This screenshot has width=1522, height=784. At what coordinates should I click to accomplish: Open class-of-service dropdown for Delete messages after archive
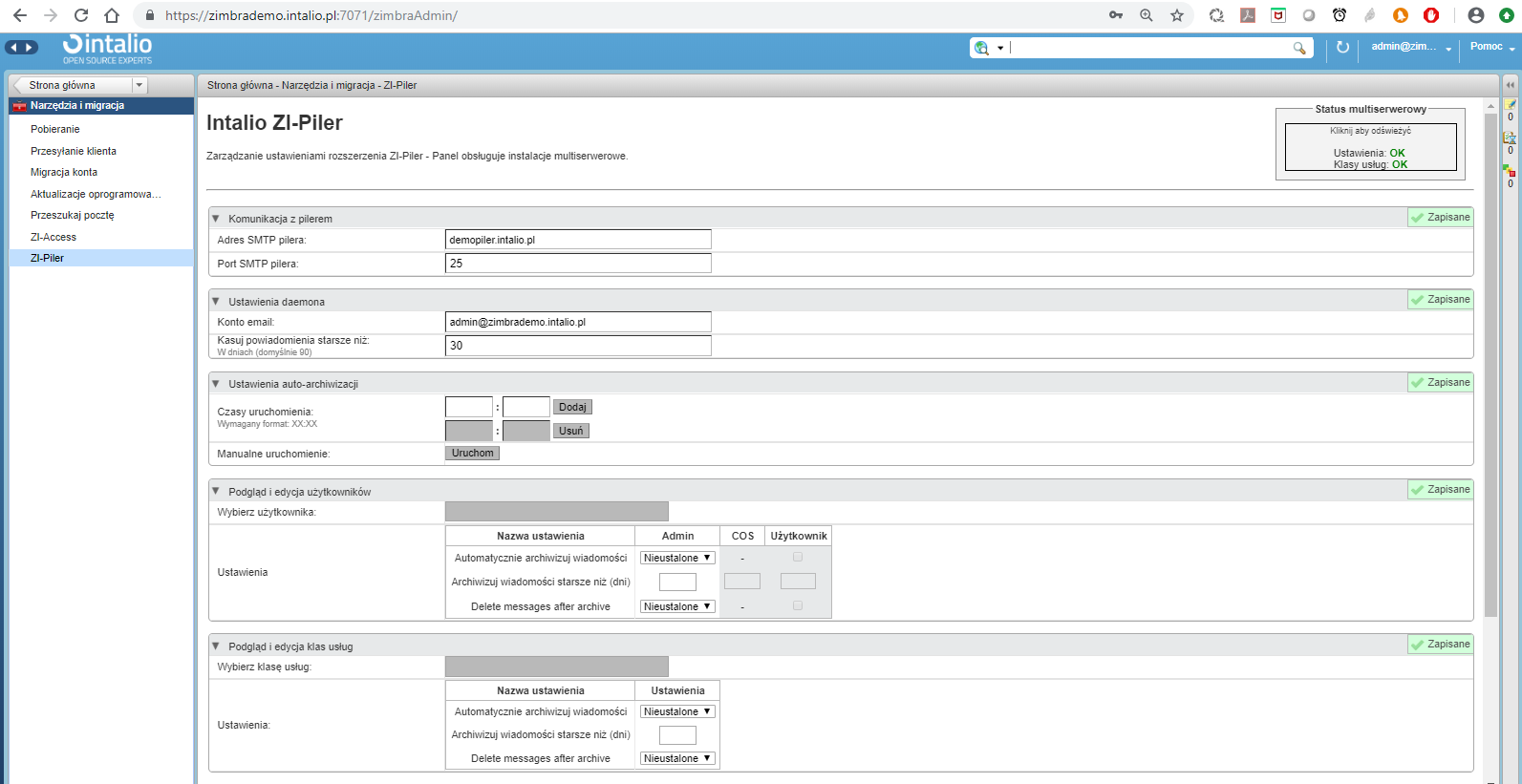[x=677, y=758]
